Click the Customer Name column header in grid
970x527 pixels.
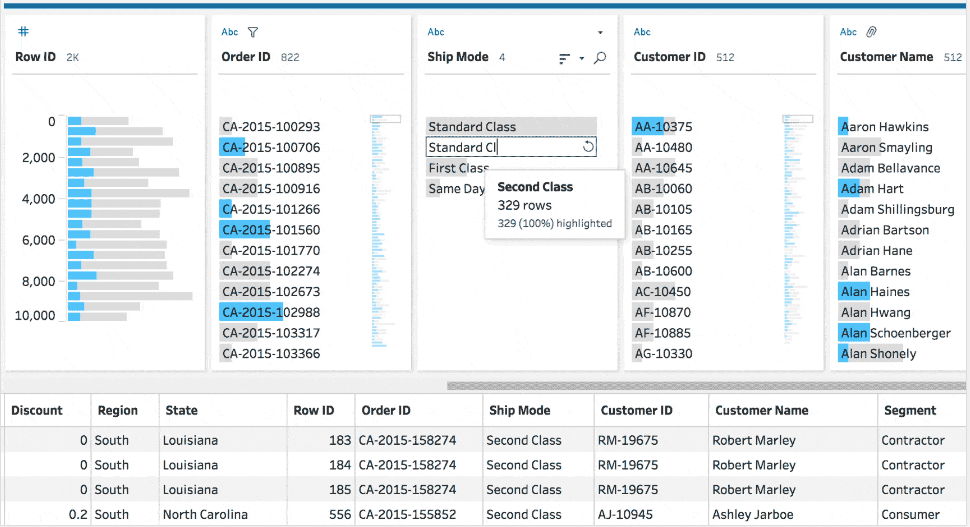(762, 410)
